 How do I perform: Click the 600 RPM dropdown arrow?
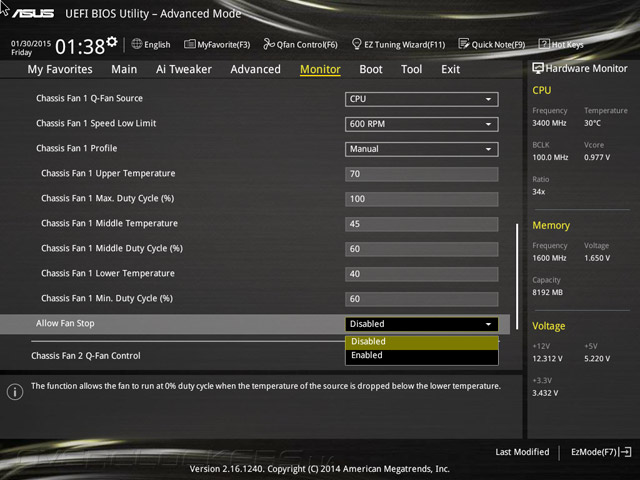point(489,124)
